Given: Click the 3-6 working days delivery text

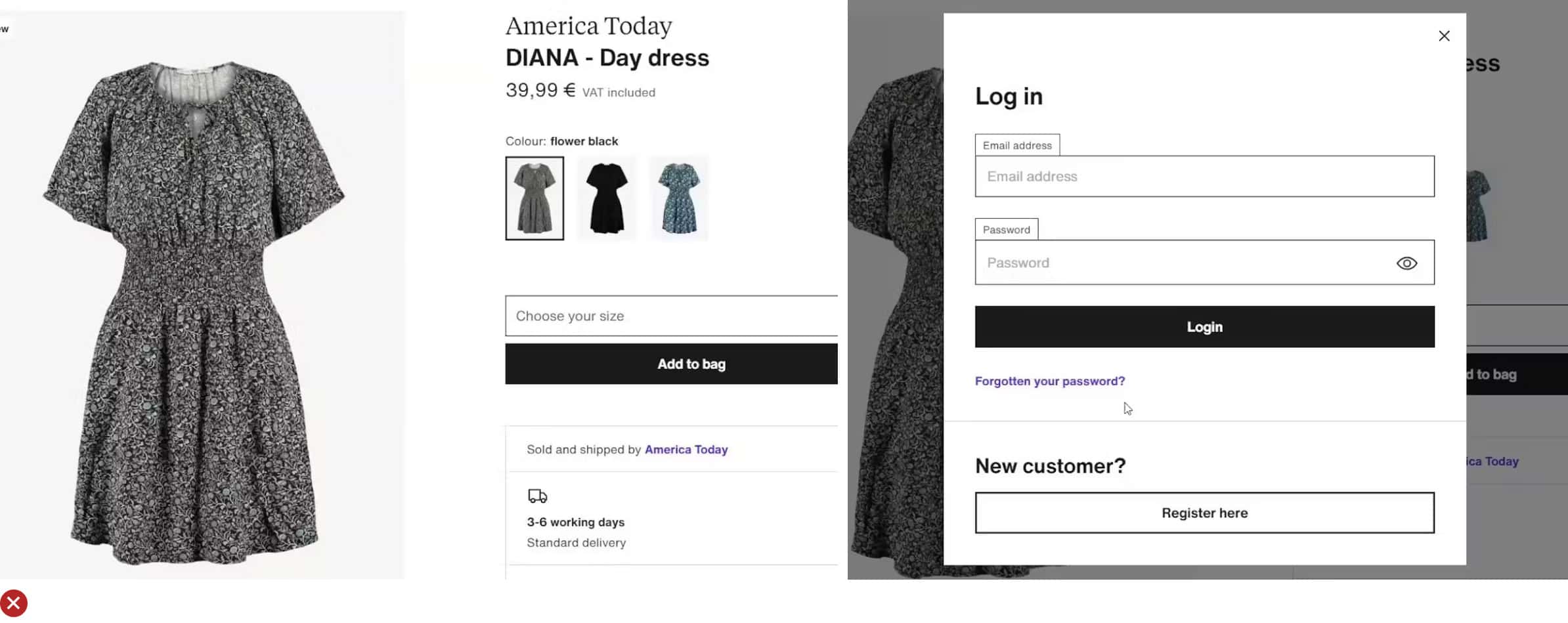Looking at the screenshot, I should pos(575,523).
